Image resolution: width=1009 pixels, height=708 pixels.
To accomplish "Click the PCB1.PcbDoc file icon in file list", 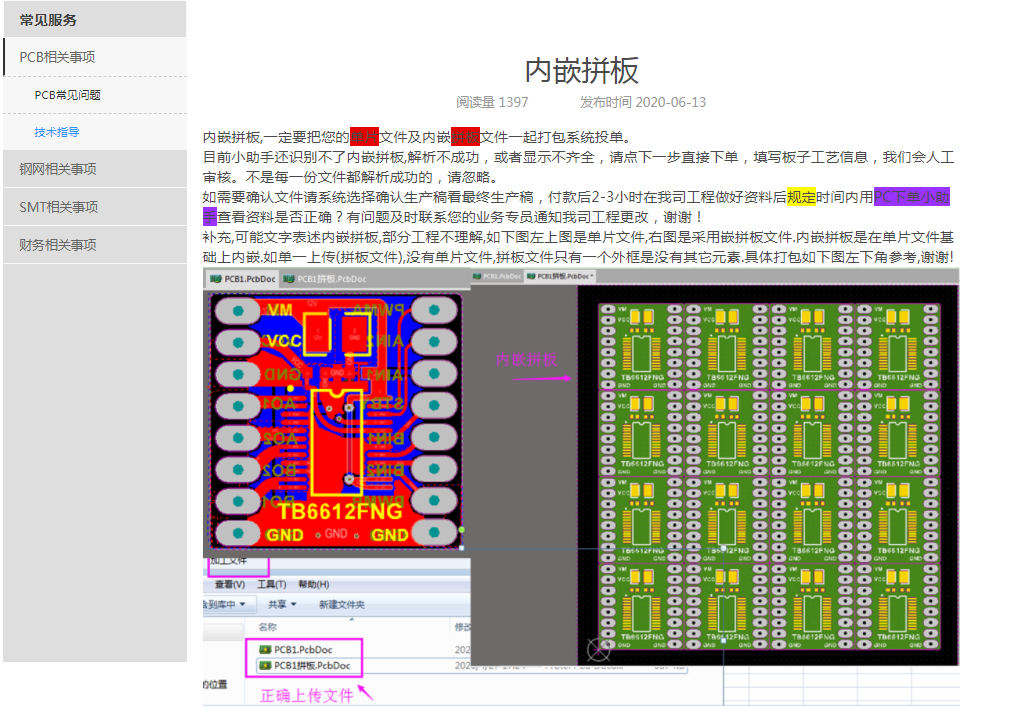I will click(x=265, y=649).
